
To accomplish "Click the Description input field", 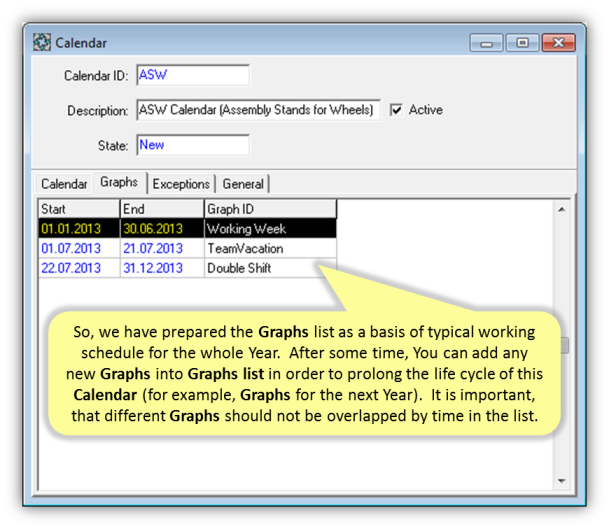I will pyautogui.click(x=258, y=110).
